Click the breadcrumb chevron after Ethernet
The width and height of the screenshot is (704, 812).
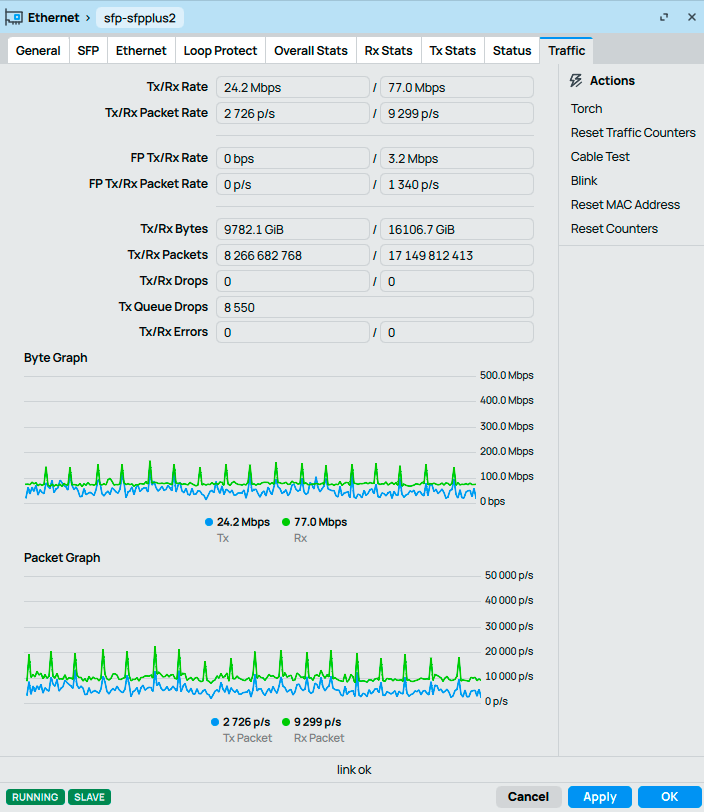88,18
